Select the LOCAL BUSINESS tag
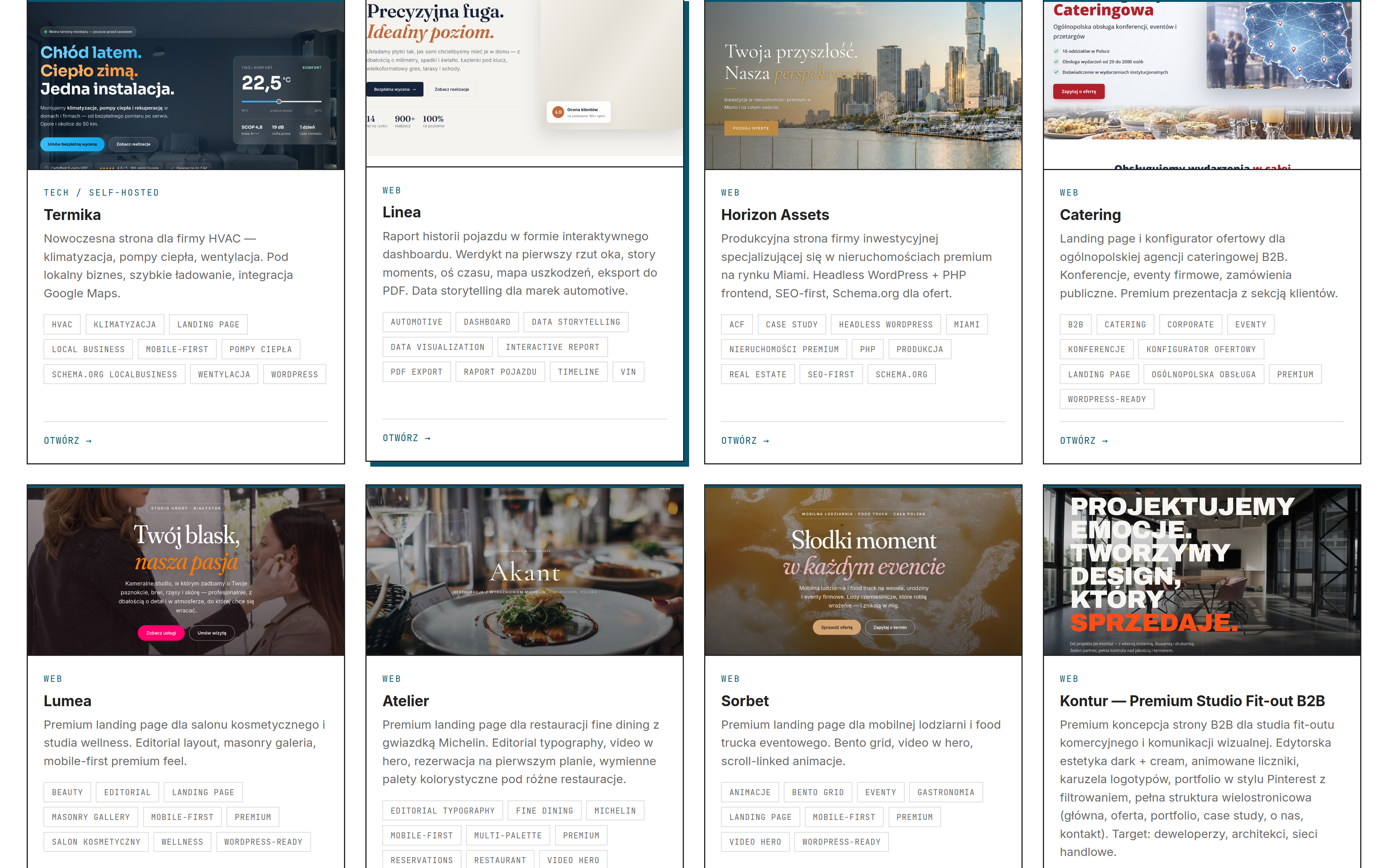Image resolution: width=1382 pixels, height=868 pixels. [x=88, y=349]
